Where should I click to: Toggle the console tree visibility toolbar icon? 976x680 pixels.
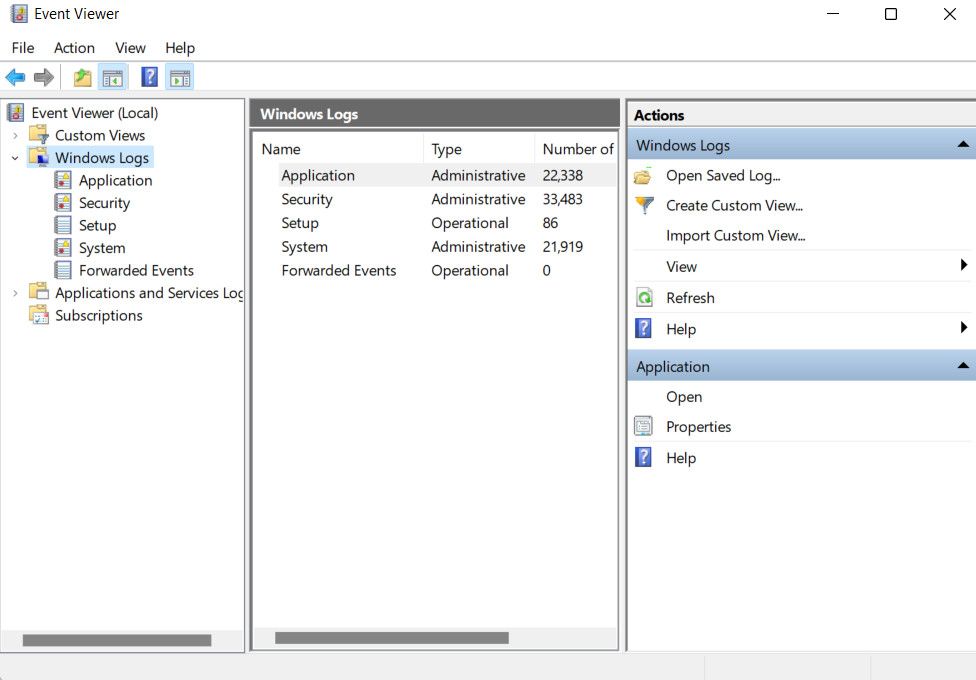[x=114, y=76]
